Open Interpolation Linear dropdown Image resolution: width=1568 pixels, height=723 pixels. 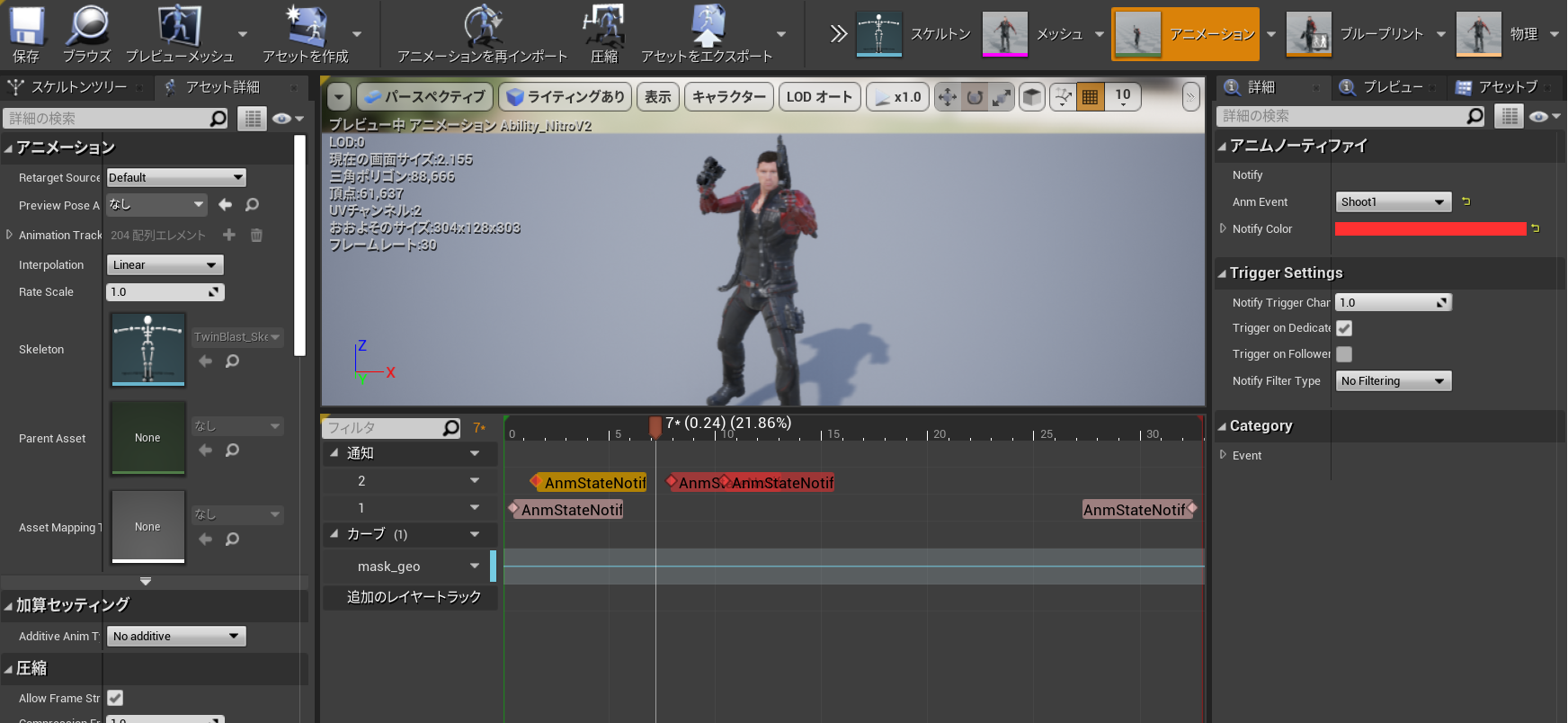[x=165, y=264]
